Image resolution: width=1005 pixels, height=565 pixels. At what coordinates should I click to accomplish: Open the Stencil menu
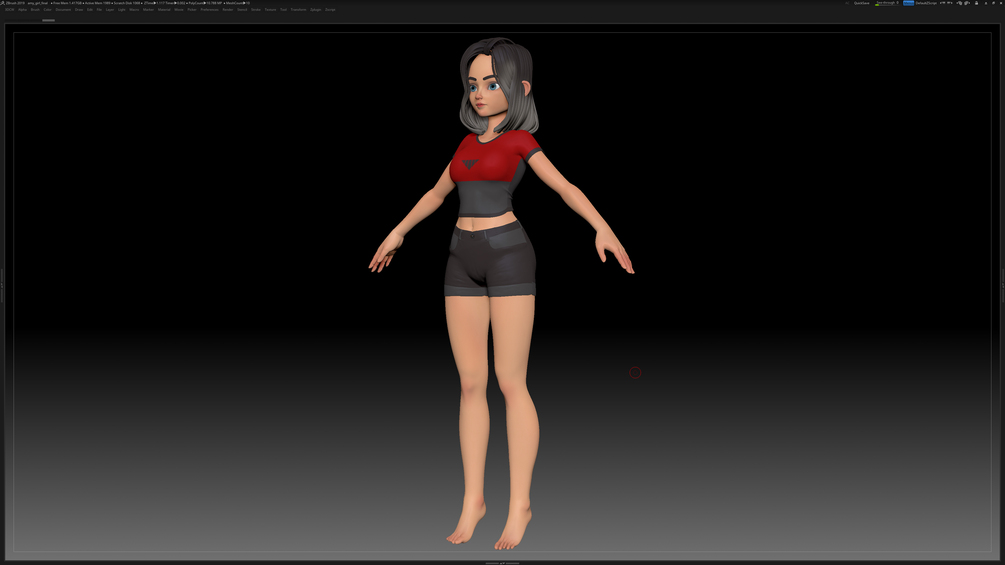(x=242, y=10)
